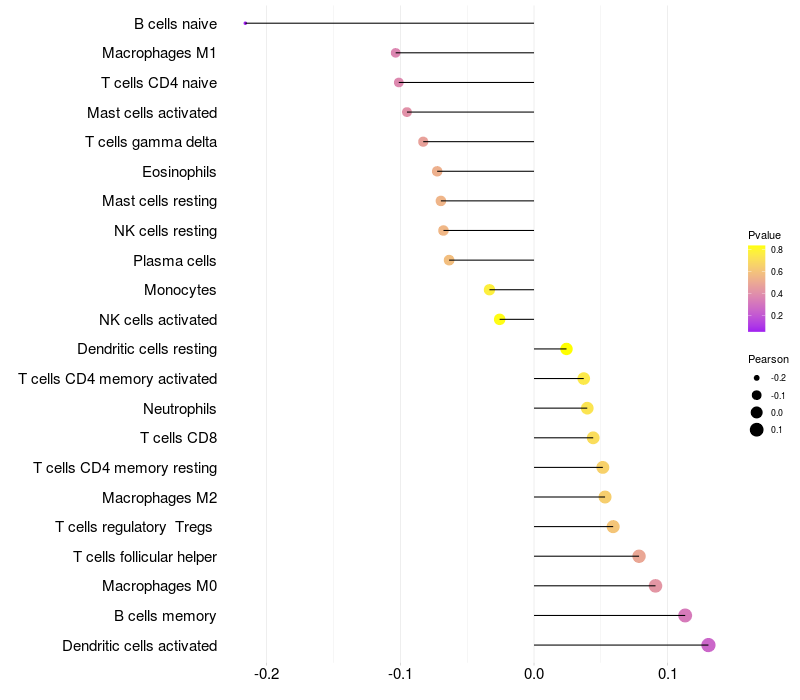Image resolution: width=800 pixels, height=700 pixels.
Task: Click the Dendritic cells resting dot
Action: [x=566, y=349]
